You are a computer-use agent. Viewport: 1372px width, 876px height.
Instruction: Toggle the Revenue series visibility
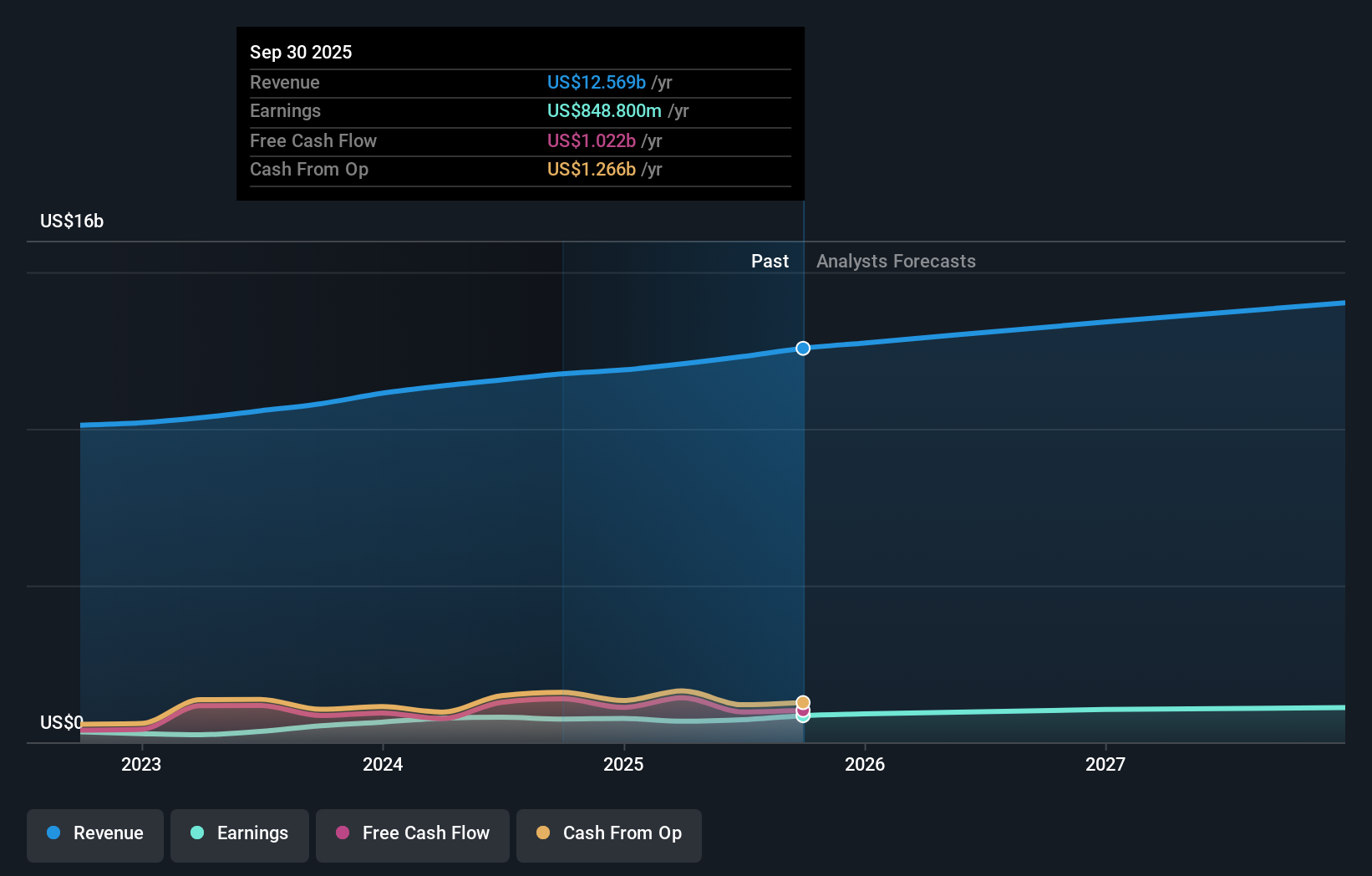(x=94, y=833)
